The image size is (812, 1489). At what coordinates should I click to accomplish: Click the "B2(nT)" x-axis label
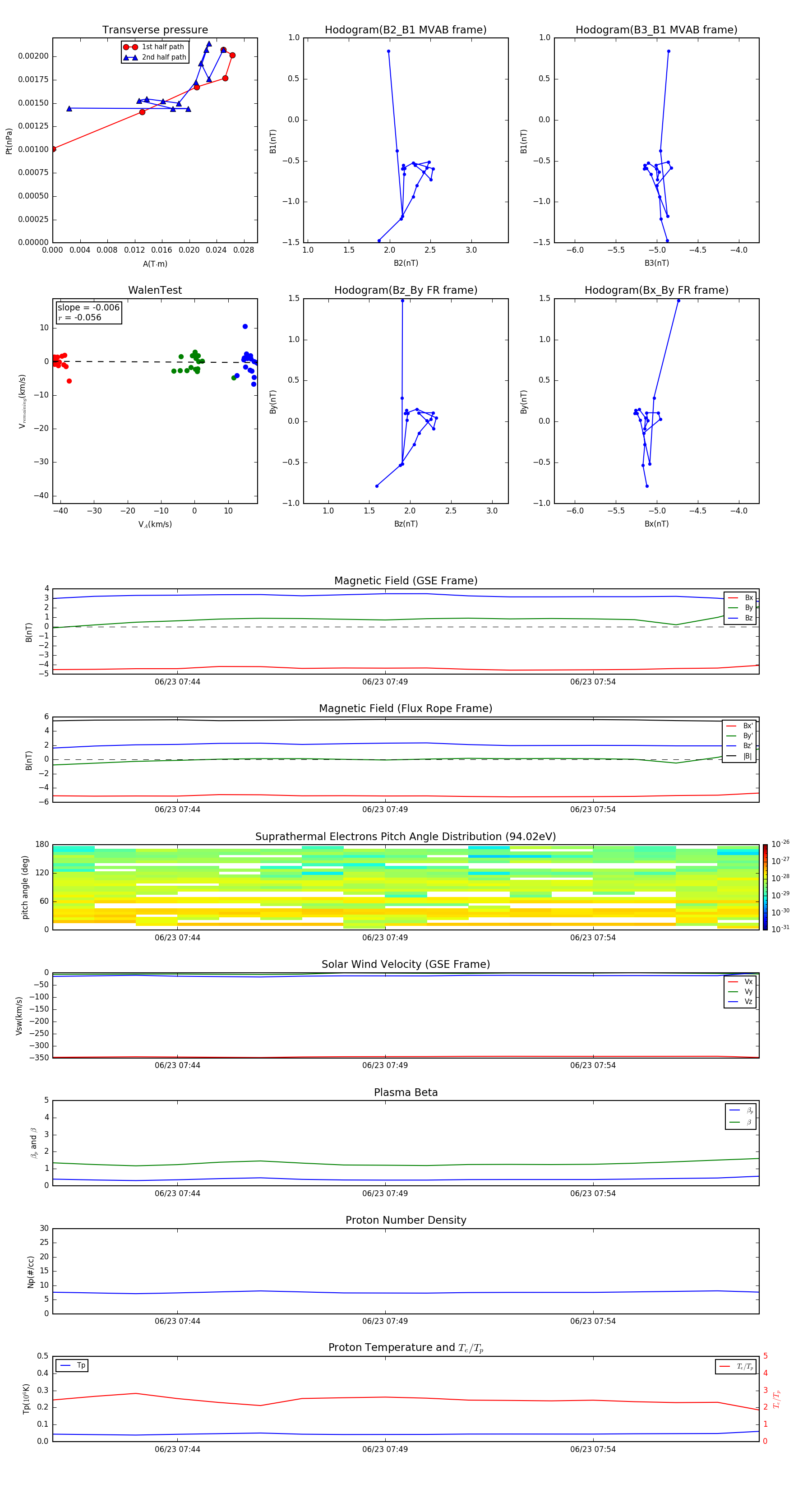406,263
